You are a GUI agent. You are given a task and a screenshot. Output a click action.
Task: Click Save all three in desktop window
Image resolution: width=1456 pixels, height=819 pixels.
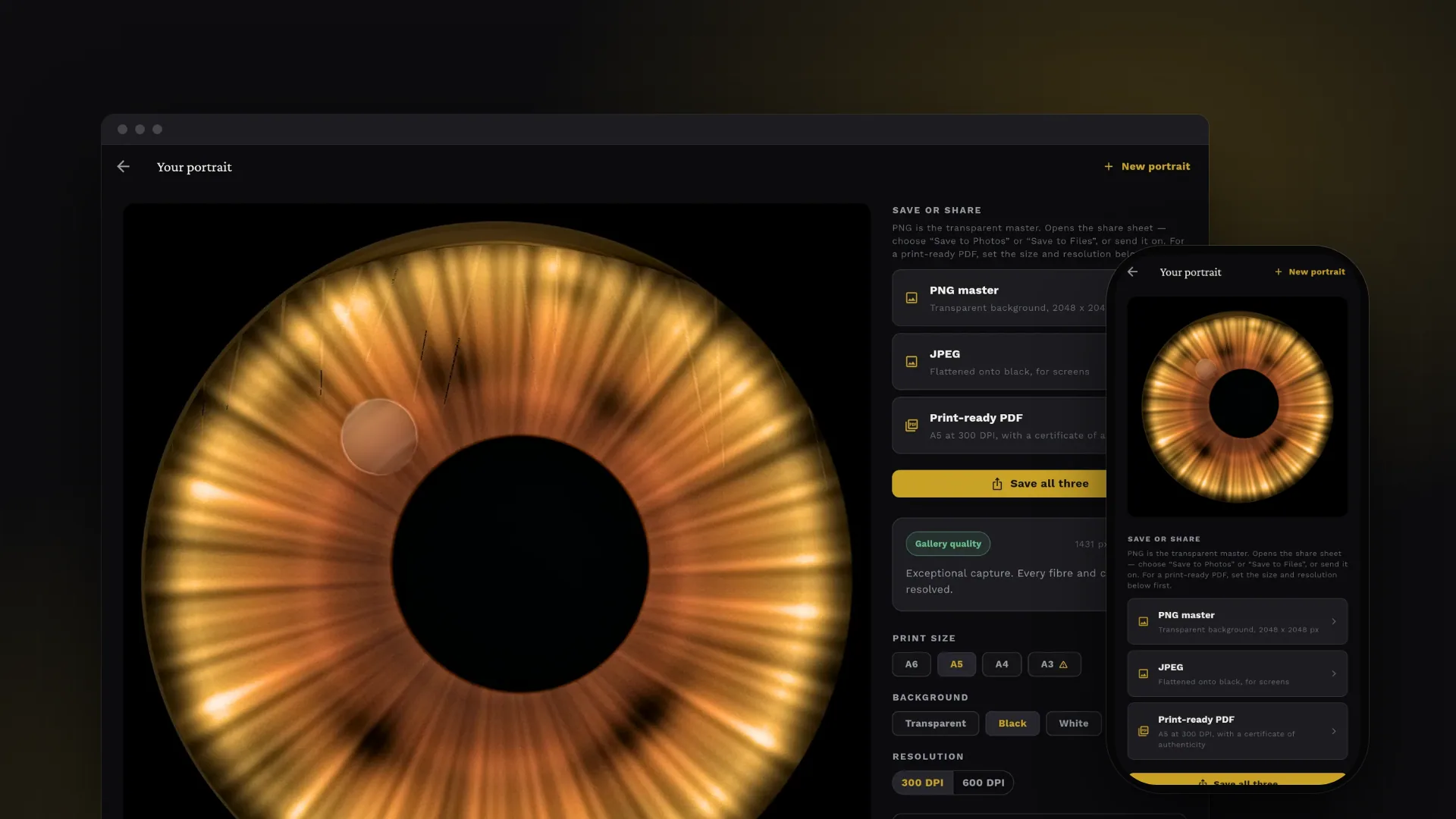pyautogui.click(x=999, y=484)
